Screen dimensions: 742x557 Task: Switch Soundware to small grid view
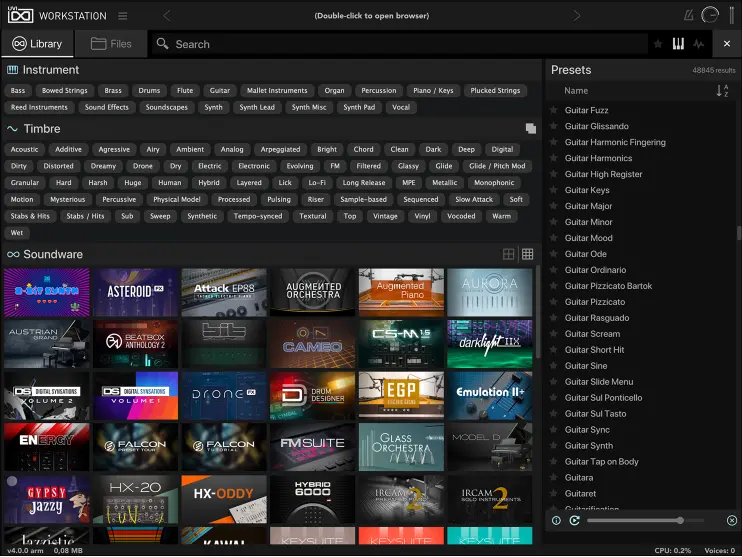[x=527, y=255]
